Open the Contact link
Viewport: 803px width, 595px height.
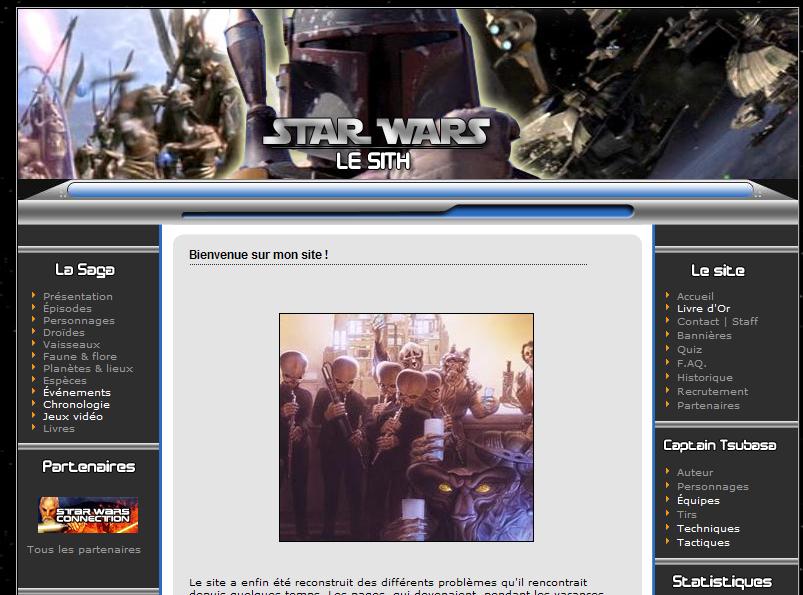pos(698,322)
